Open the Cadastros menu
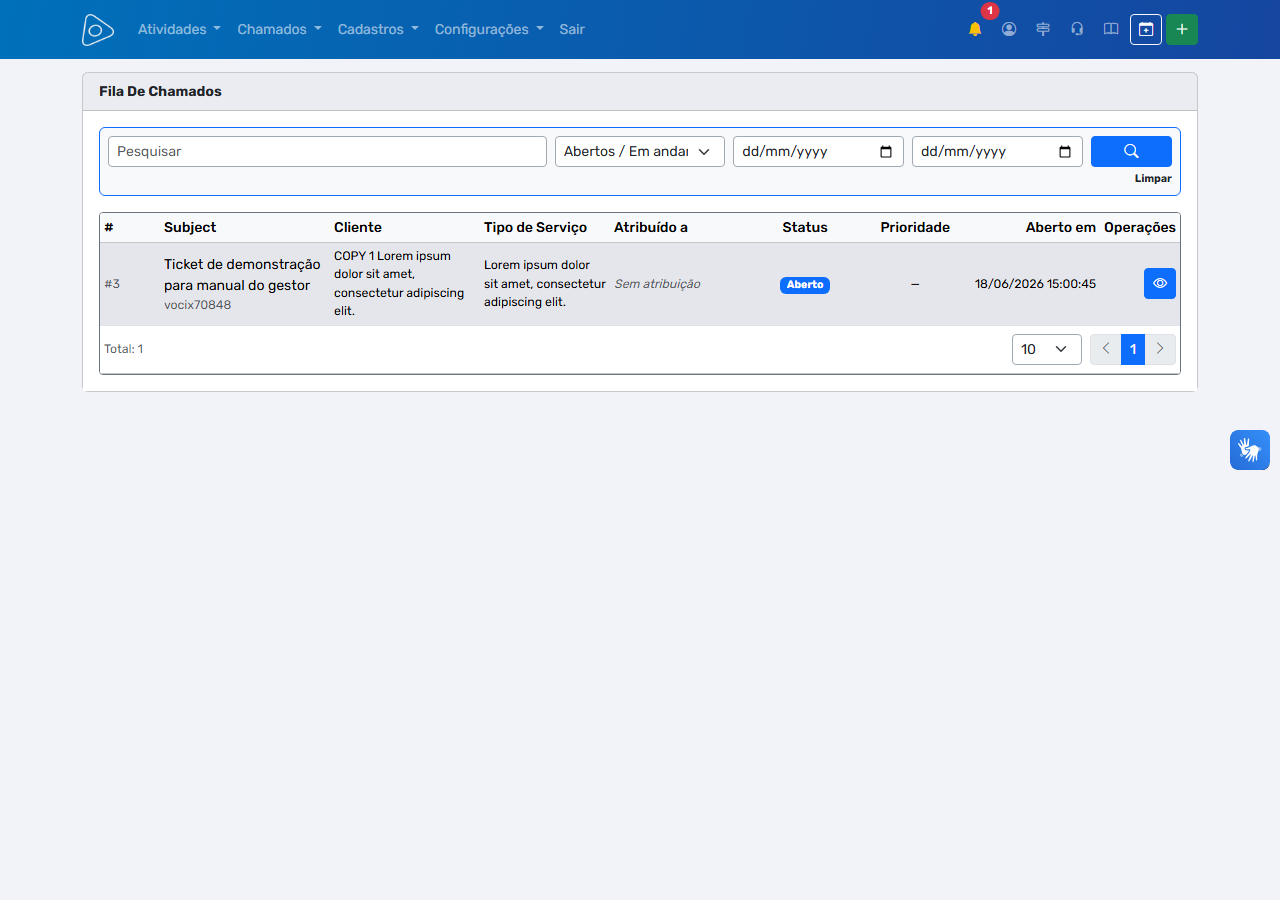Screen dimensions: 1280x900 [378, 29]
